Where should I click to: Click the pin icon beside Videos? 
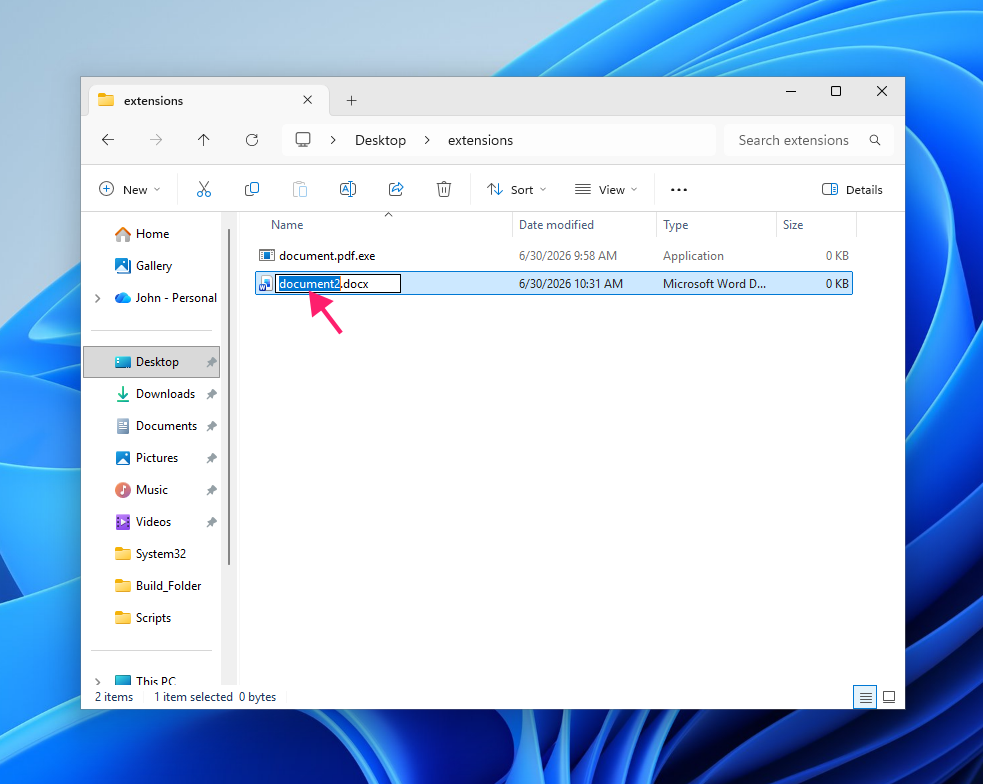pyautogui.click(x=212, y=522)
